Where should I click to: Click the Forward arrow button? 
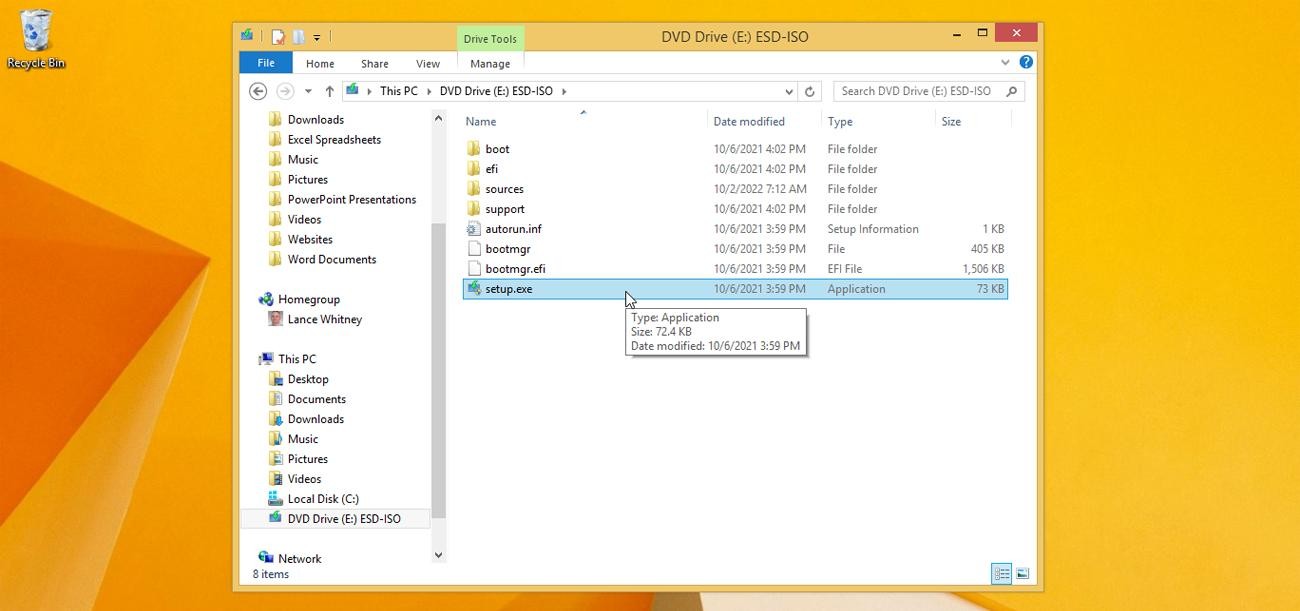[285, 91]
